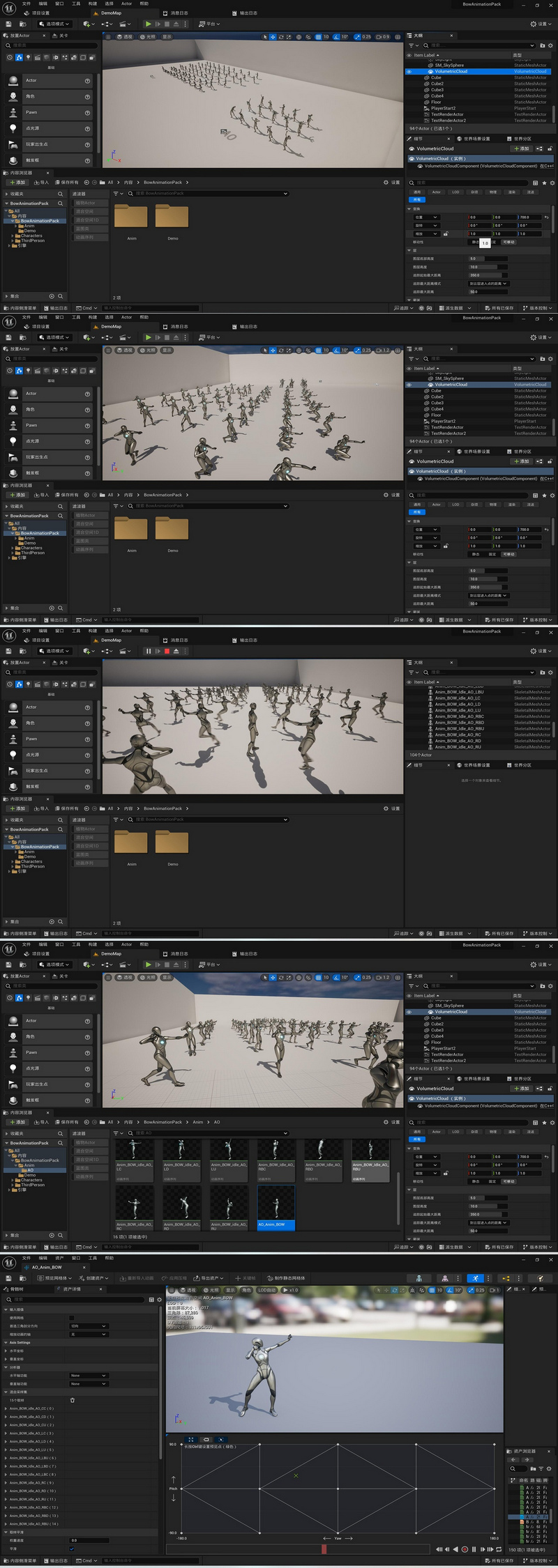Open 水平轴功能 None dropdown
The width and height of the screenshot is (558, 1568).
pyautogui.click(x=89, y=1376)
